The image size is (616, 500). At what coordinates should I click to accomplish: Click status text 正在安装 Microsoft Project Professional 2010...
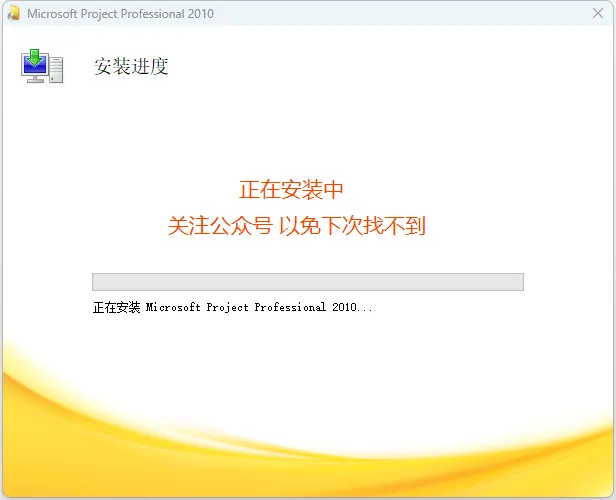pyautogui.click(x=233, y=307)
